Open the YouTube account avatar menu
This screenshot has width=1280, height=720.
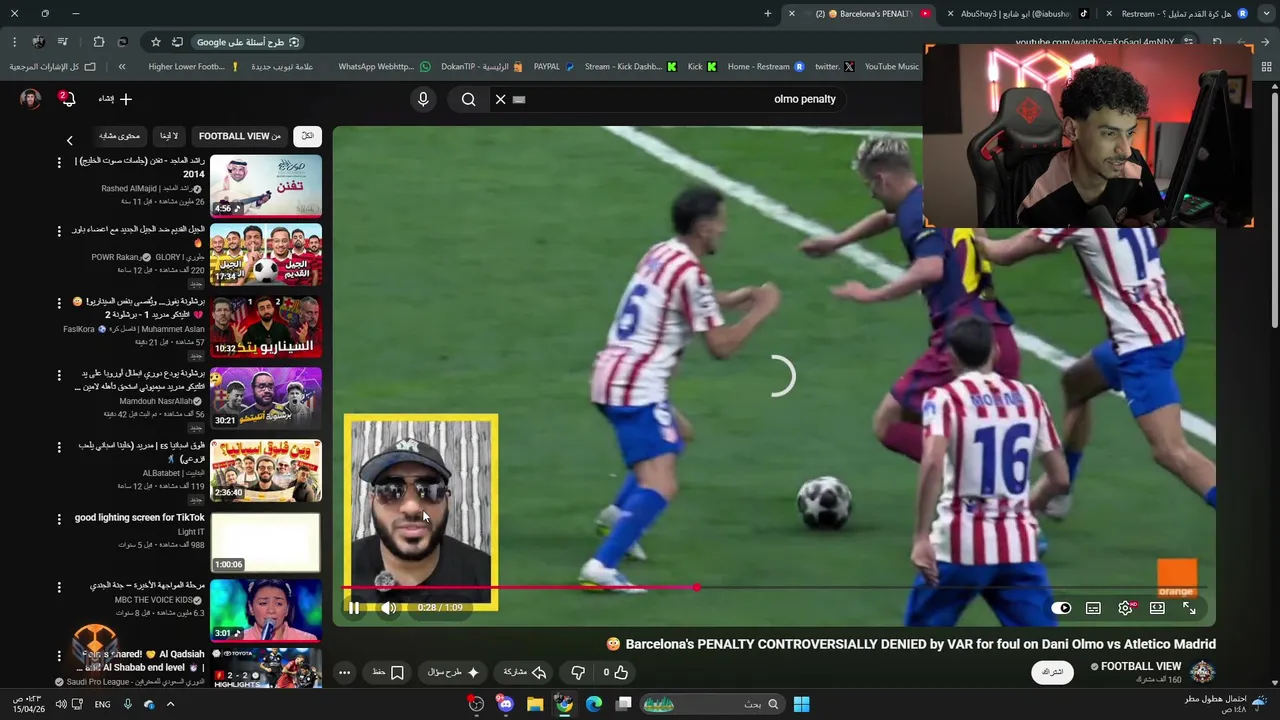pos(30,99)
